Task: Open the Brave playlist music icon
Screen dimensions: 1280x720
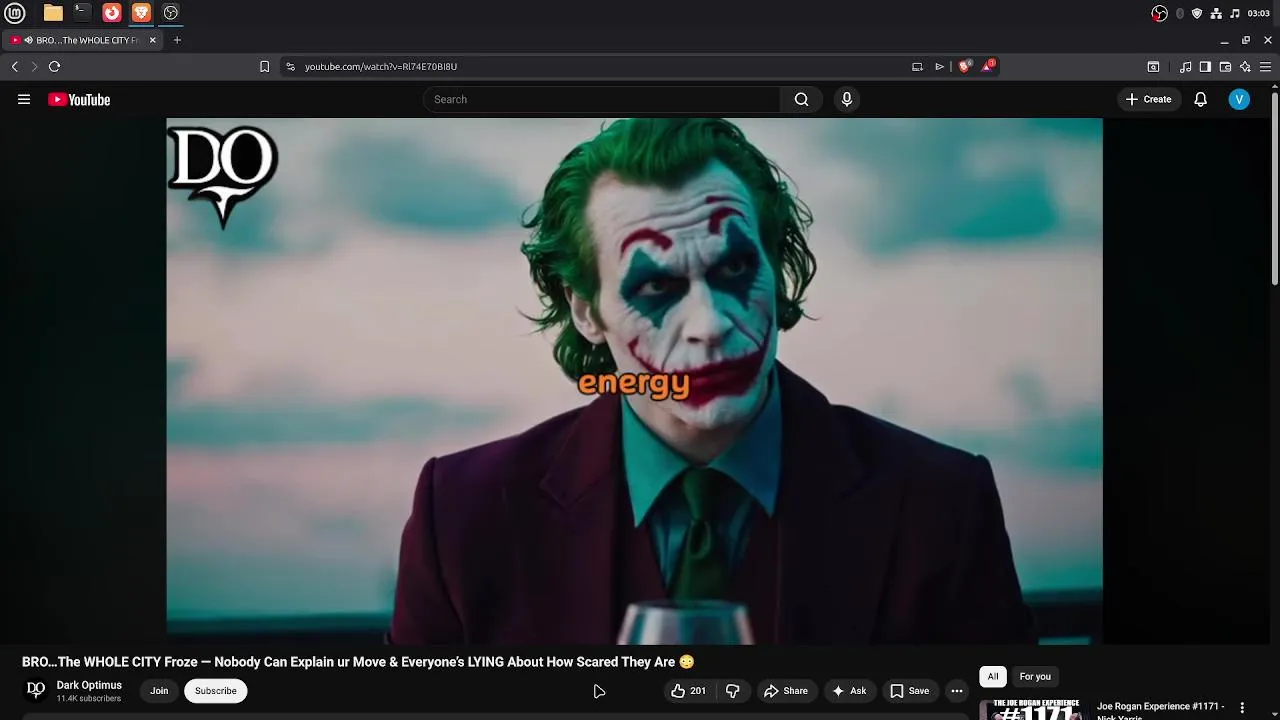Action: [1185, 67]
